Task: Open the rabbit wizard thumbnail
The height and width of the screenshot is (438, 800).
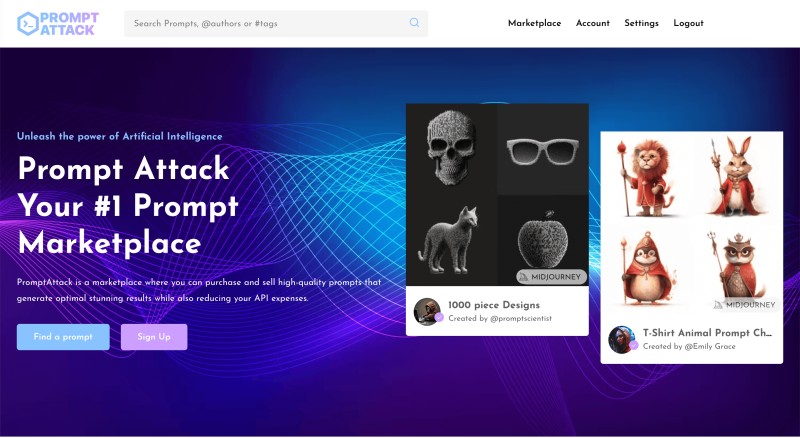Action: point(737,177)
